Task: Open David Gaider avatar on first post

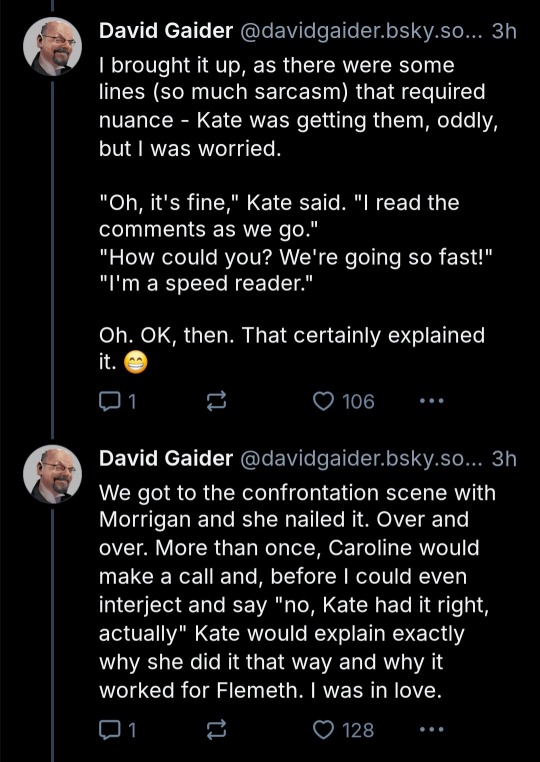Action: pyautogui.click(x=52, y=47)
